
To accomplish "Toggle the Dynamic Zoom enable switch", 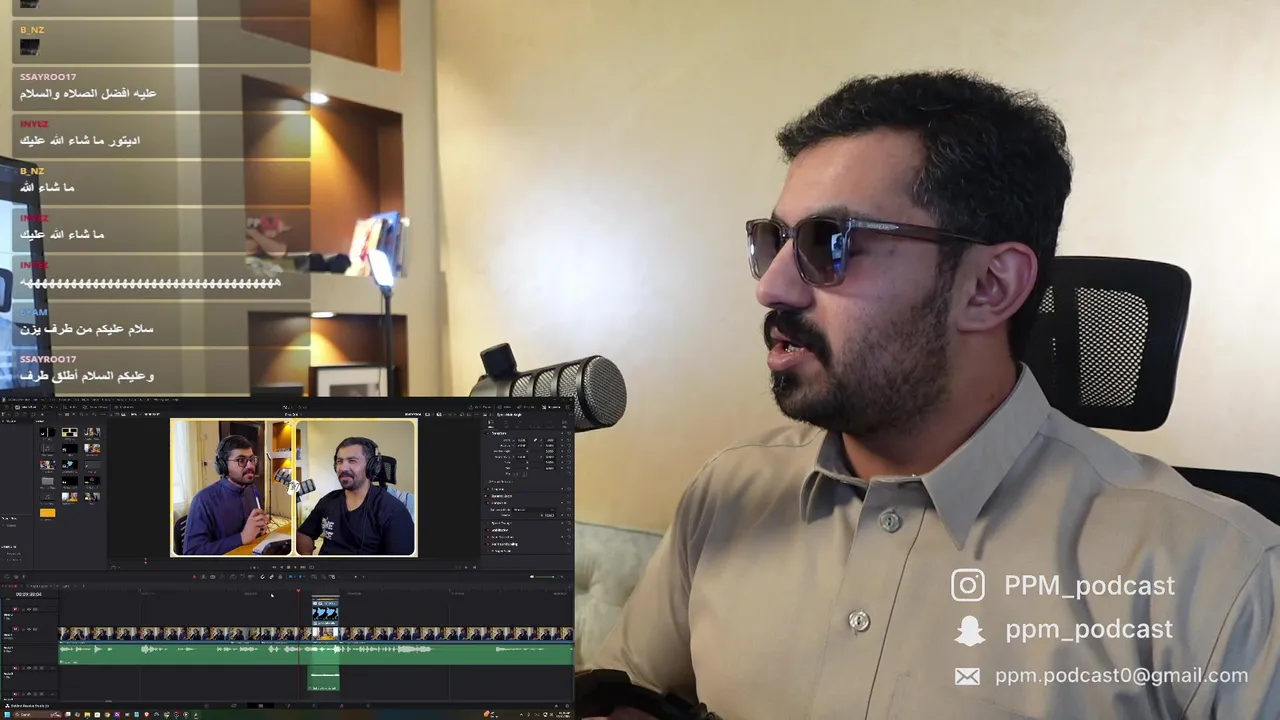I will (x=488, y=496).
